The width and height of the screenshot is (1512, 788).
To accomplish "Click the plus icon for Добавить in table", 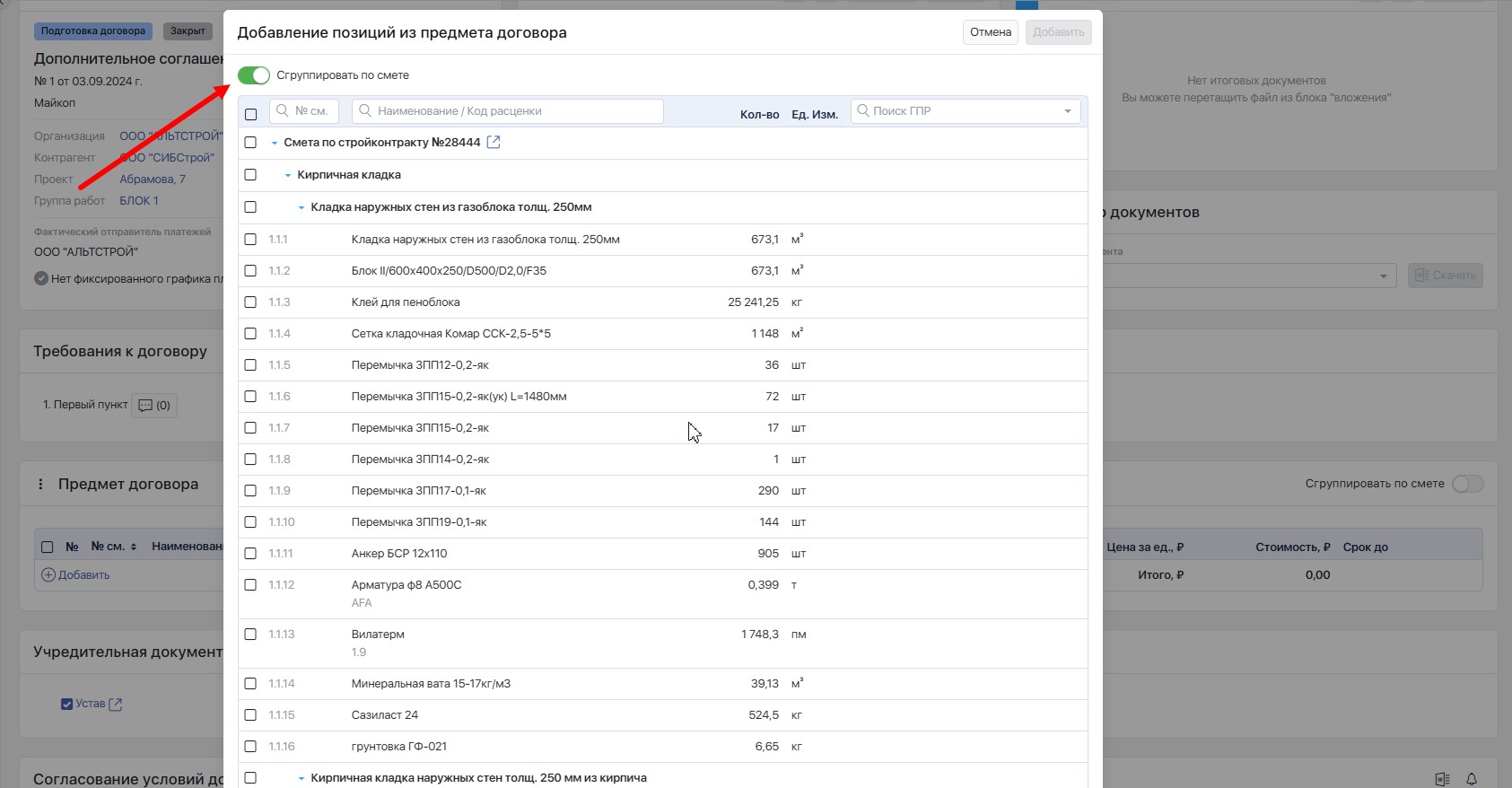I will (x=48, y=574).
